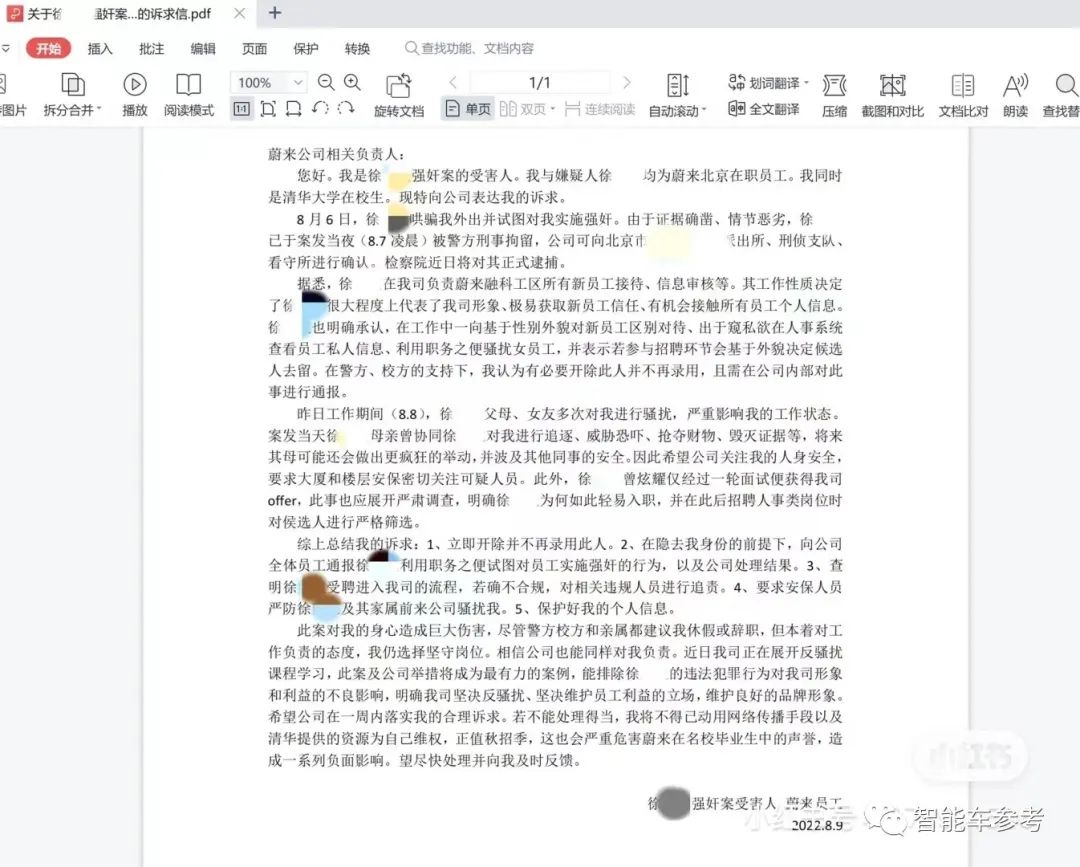The width and height of the screenshot is (1080, 867).
Task: Start the 播放 (Play) slideshow mode
Action: click(x=134, y=97)
